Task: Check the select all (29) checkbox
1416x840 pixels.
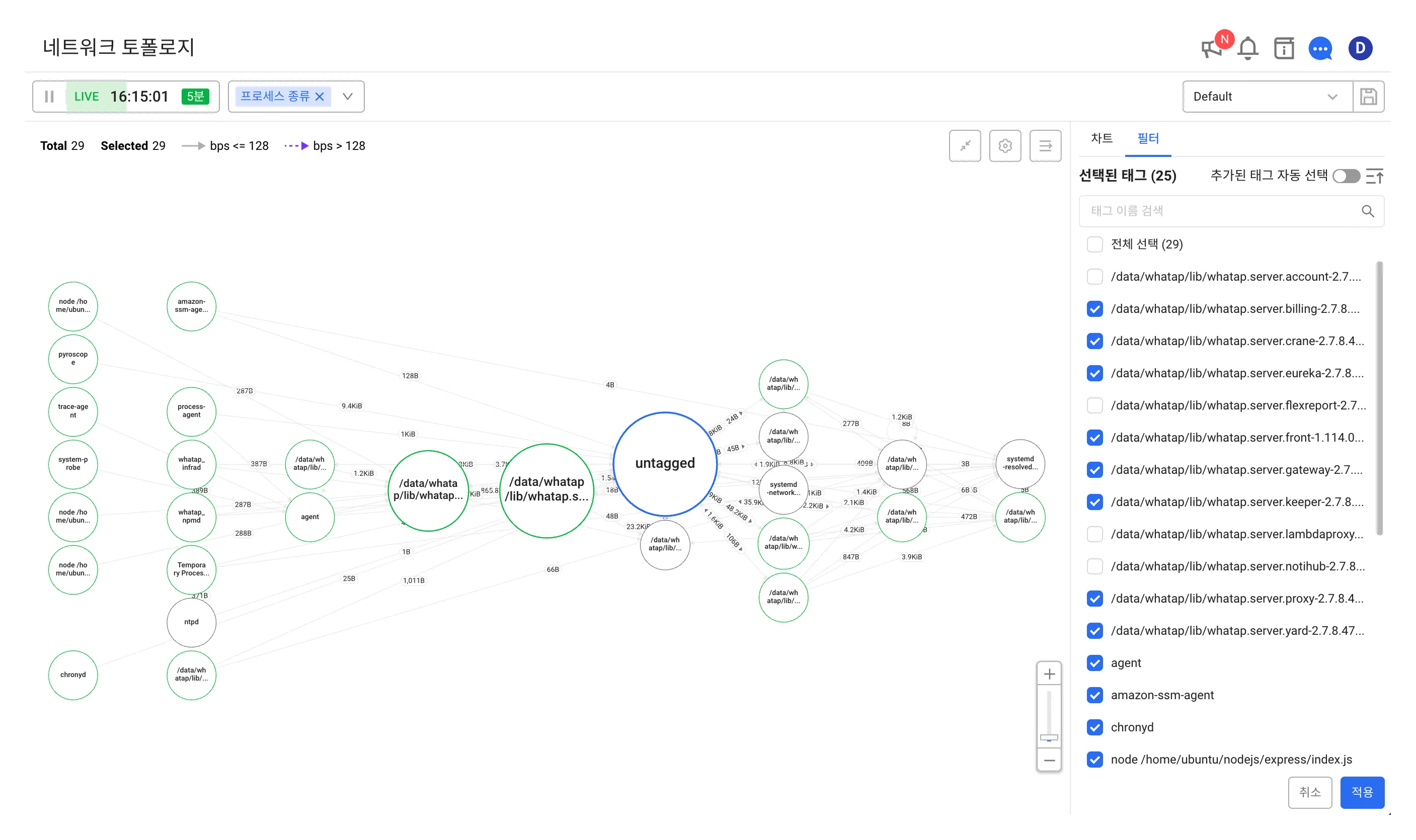Action: [1094, 244]
